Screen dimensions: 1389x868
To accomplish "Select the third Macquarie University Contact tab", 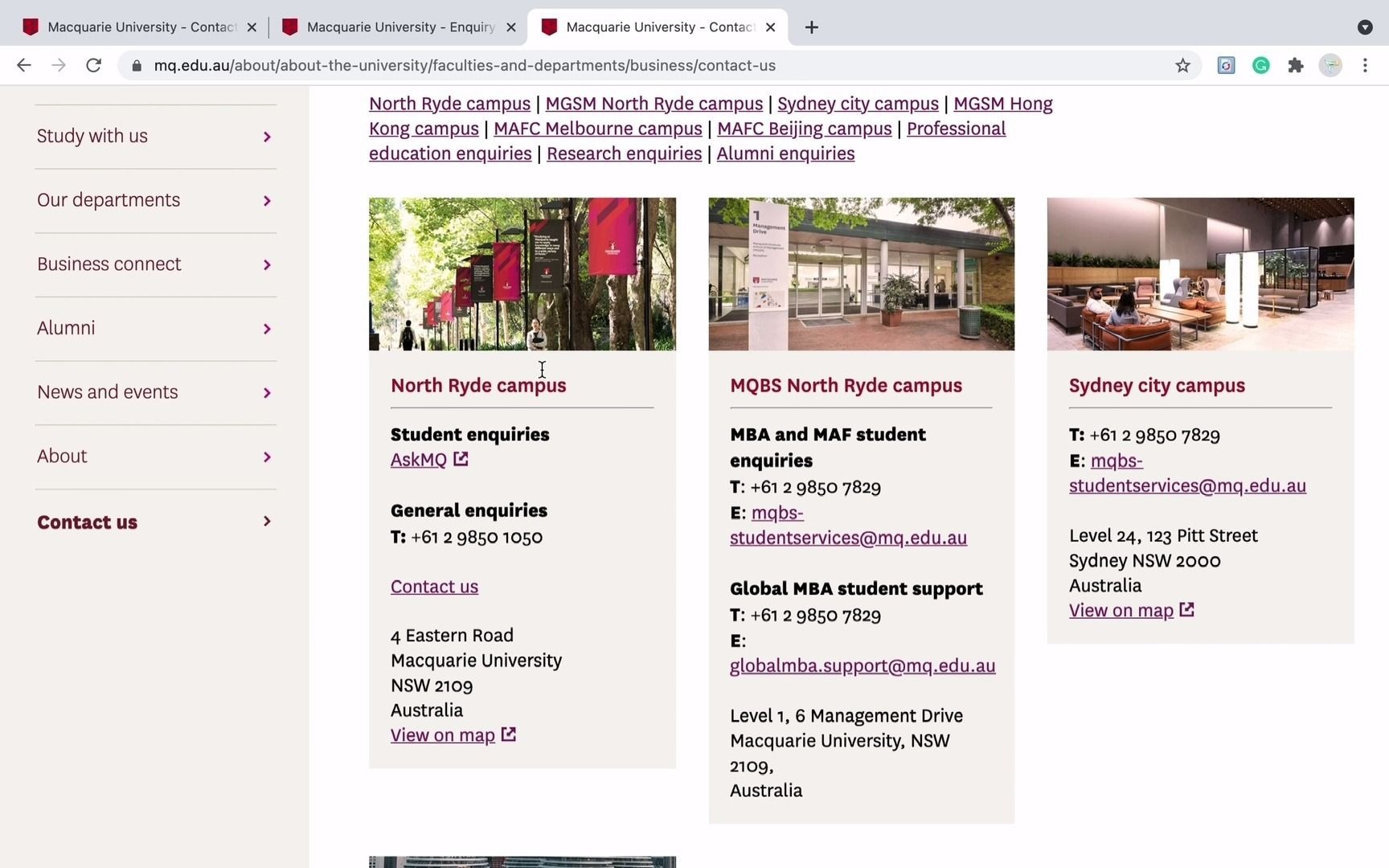I will tap(658, 27).
